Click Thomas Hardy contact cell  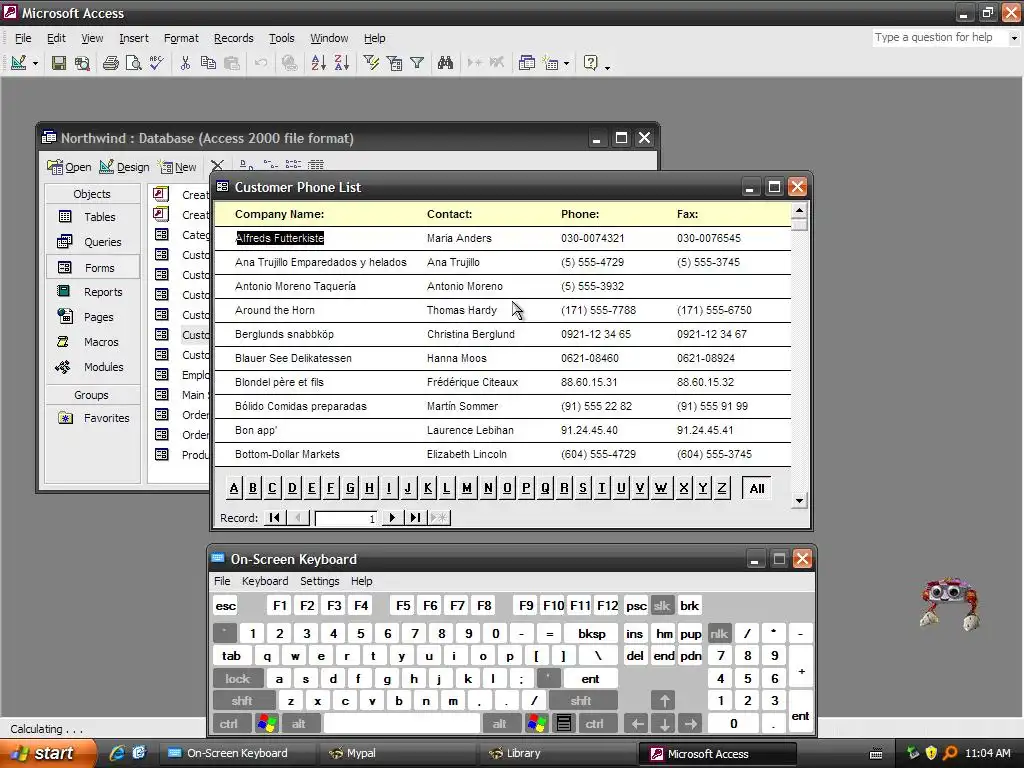pos(462,310)
